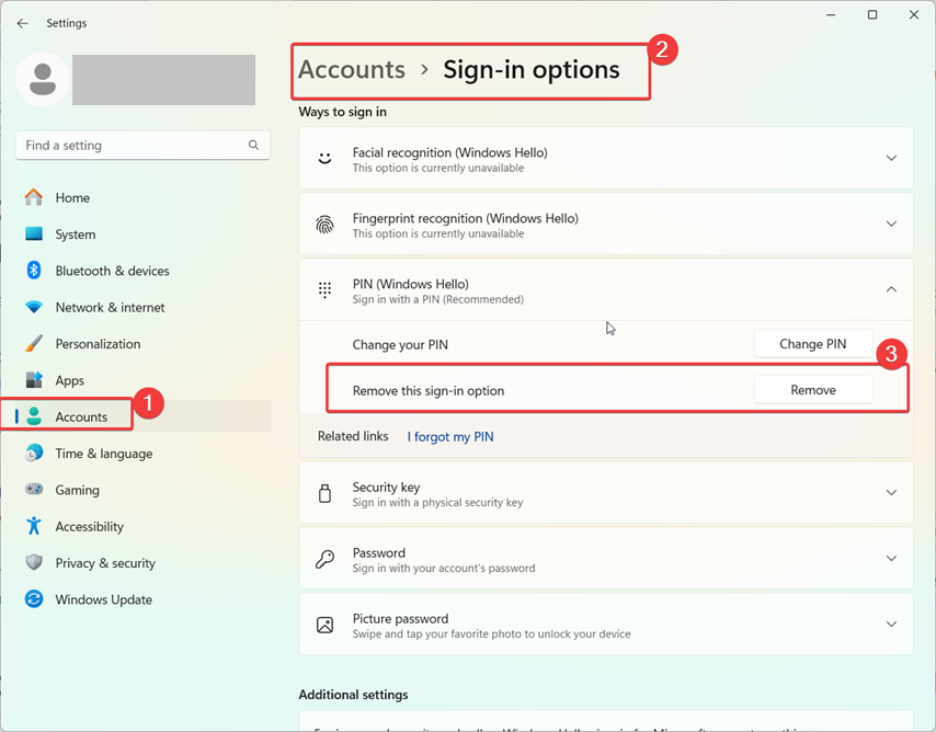The width and height of the screenshot is (936, 732).
Task: Click the Apps icon in sidebar
Action: 34,380
